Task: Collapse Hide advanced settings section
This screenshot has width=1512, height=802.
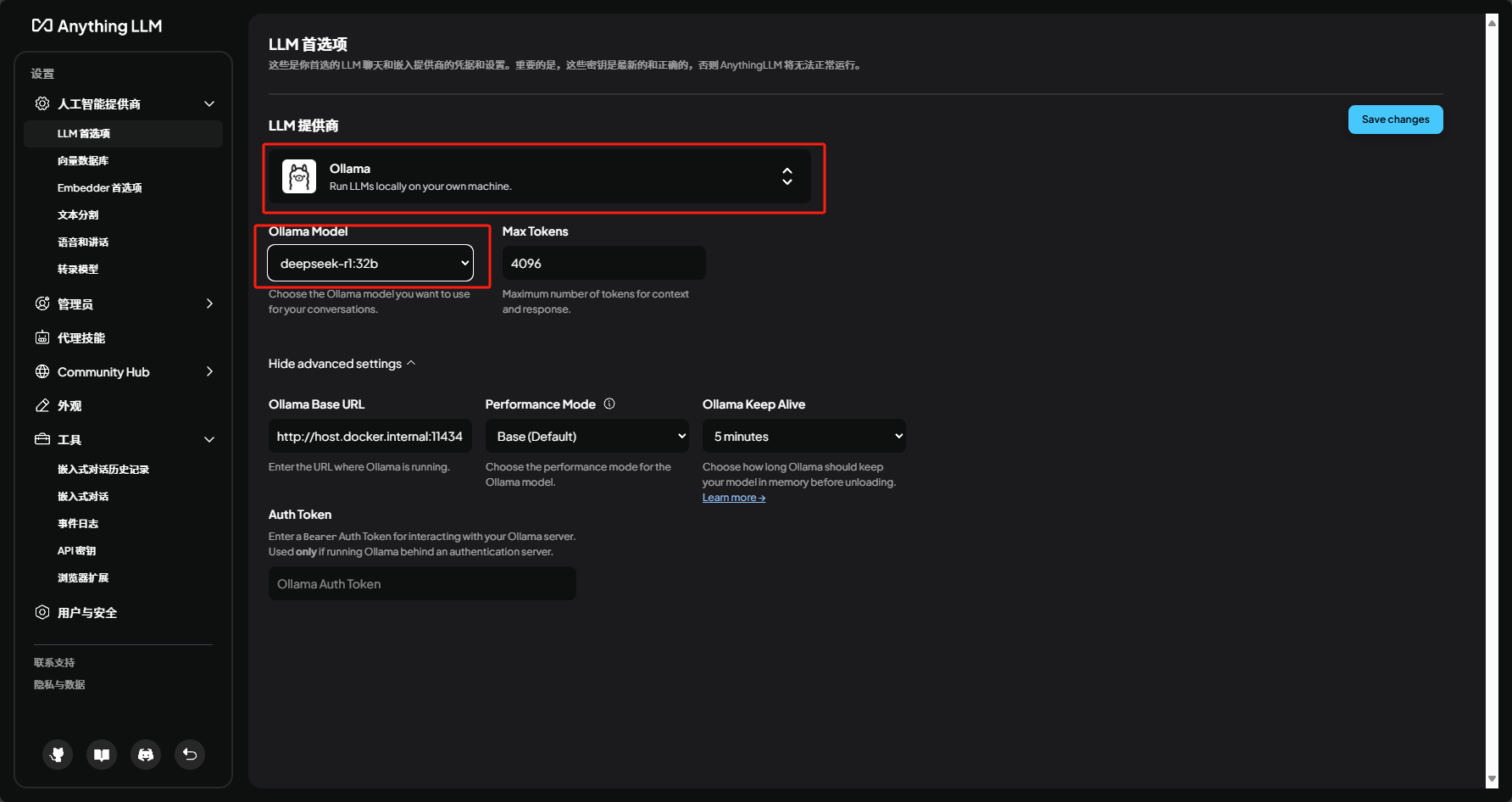Action: pos(342,364)
